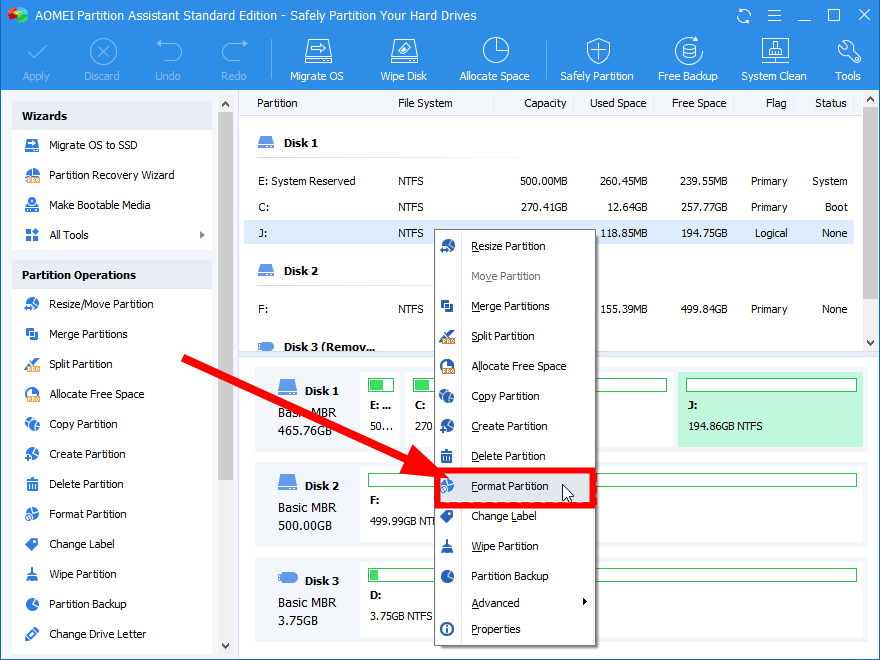Sort by the Capacity column header
880x660 pixels.
coord(545,103)
